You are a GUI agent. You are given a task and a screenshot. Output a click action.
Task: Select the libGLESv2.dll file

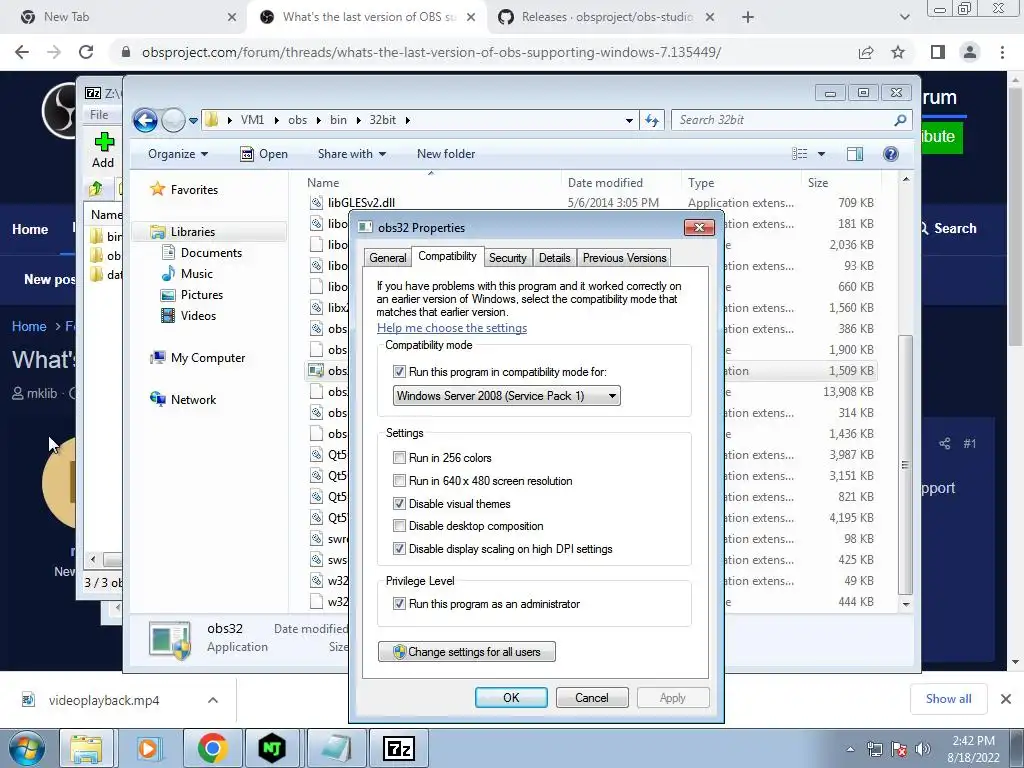pyautogui.click(x=361, y=203)
